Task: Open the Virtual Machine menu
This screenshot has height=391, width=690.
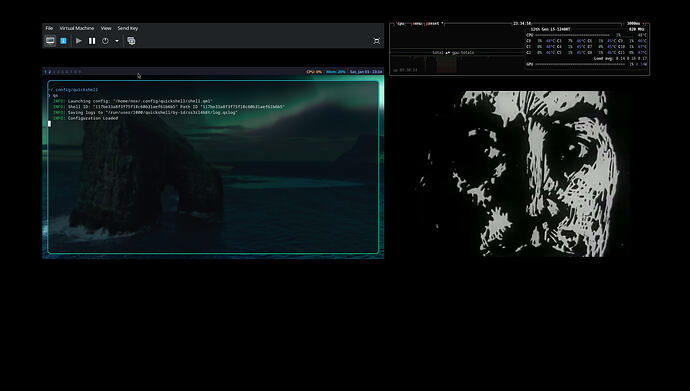Action: click(77, 28)
